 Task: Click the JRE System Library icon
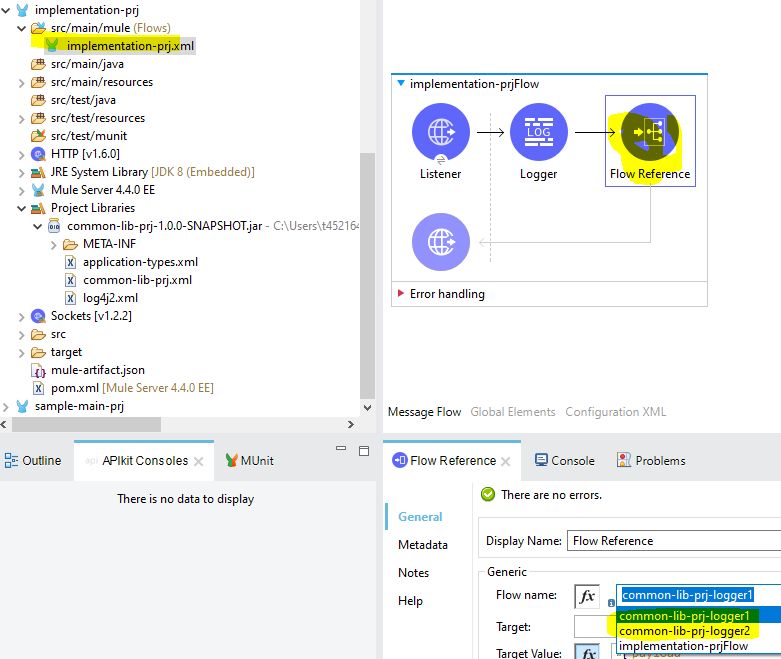point(38,172)
